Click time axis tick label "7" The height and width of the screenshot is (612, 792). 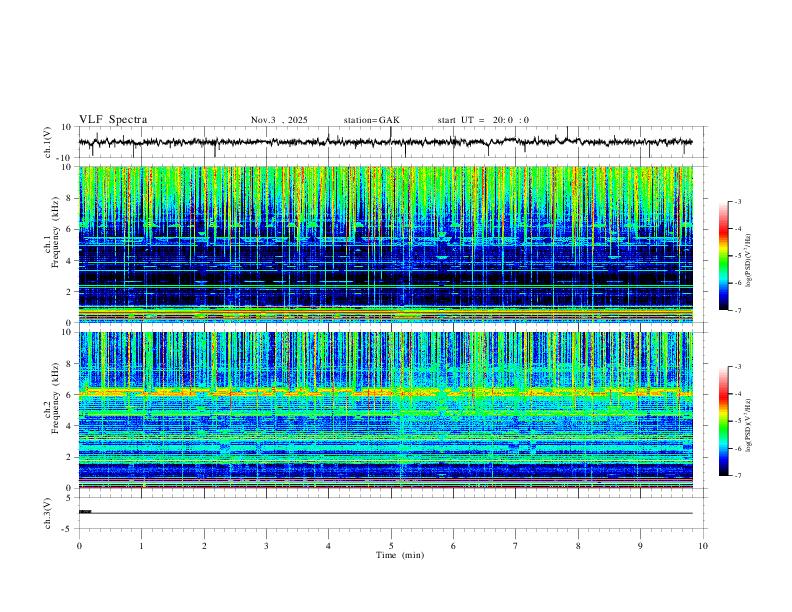tap(516, 546)
